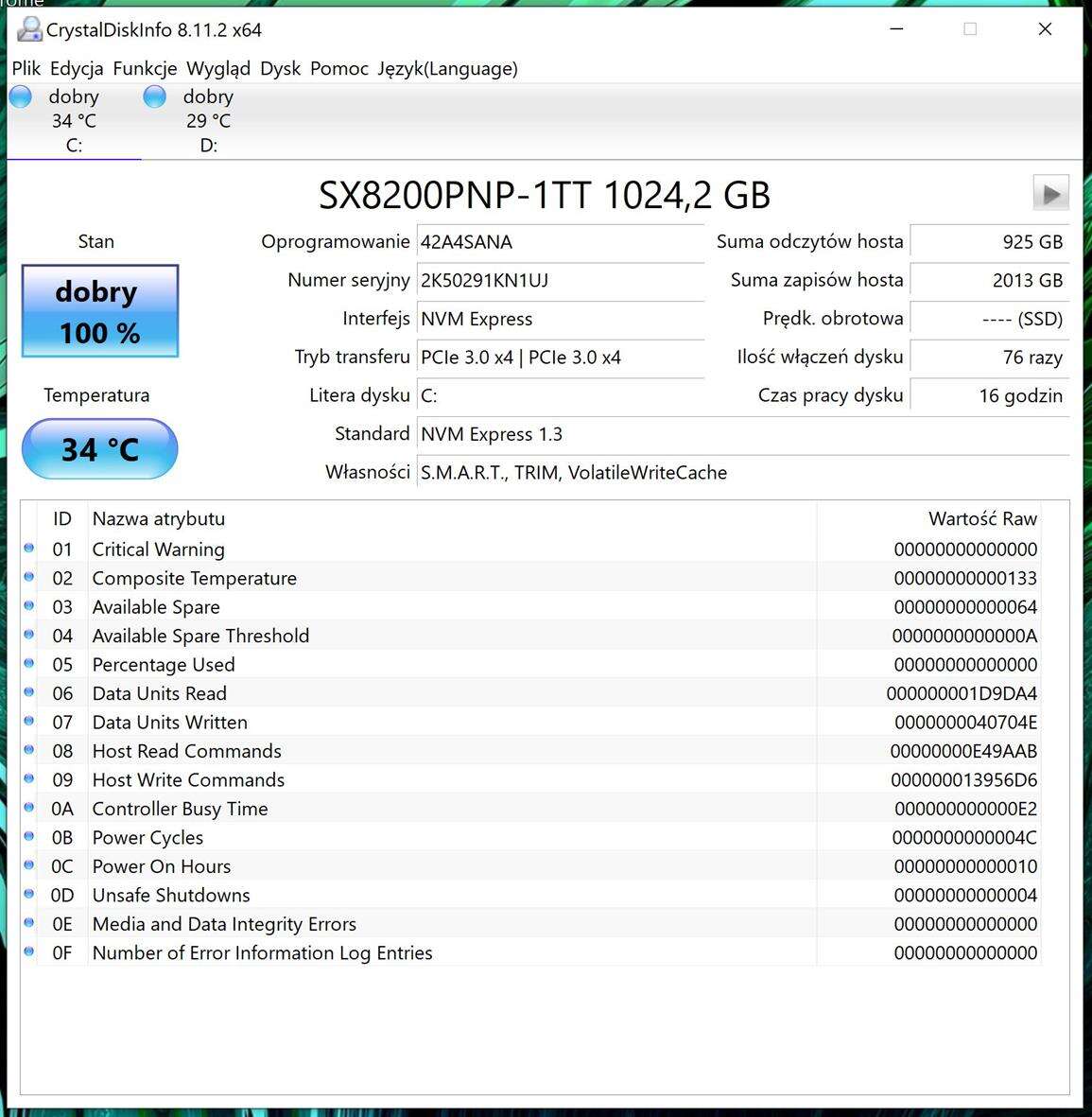Image resolution: width=1092 pixels, height=1117 pixels.
Task: Open the Funkcje menu
Action: tap(145, 68)
